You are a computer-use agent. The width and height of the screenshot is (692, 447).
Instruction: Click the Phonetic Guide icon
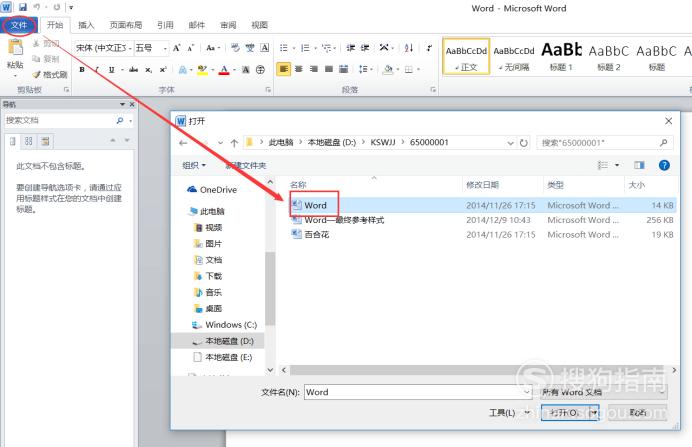coord(250,48)
